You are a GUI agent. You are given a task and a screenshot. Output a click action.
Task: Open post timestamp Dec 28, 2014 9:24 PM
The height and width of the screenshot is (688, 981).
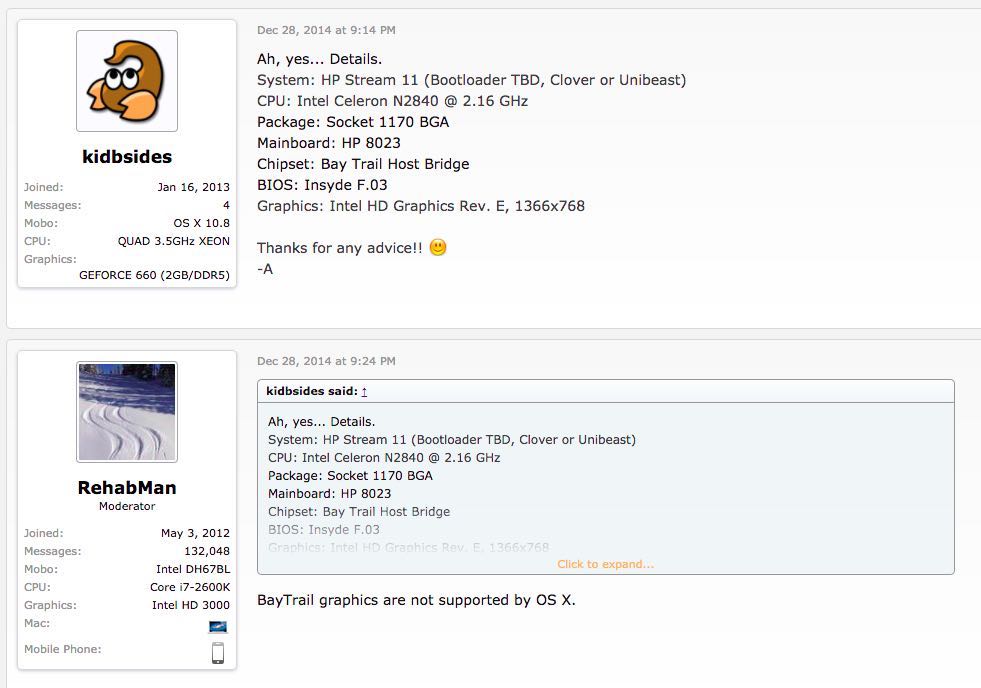point(326,361)
